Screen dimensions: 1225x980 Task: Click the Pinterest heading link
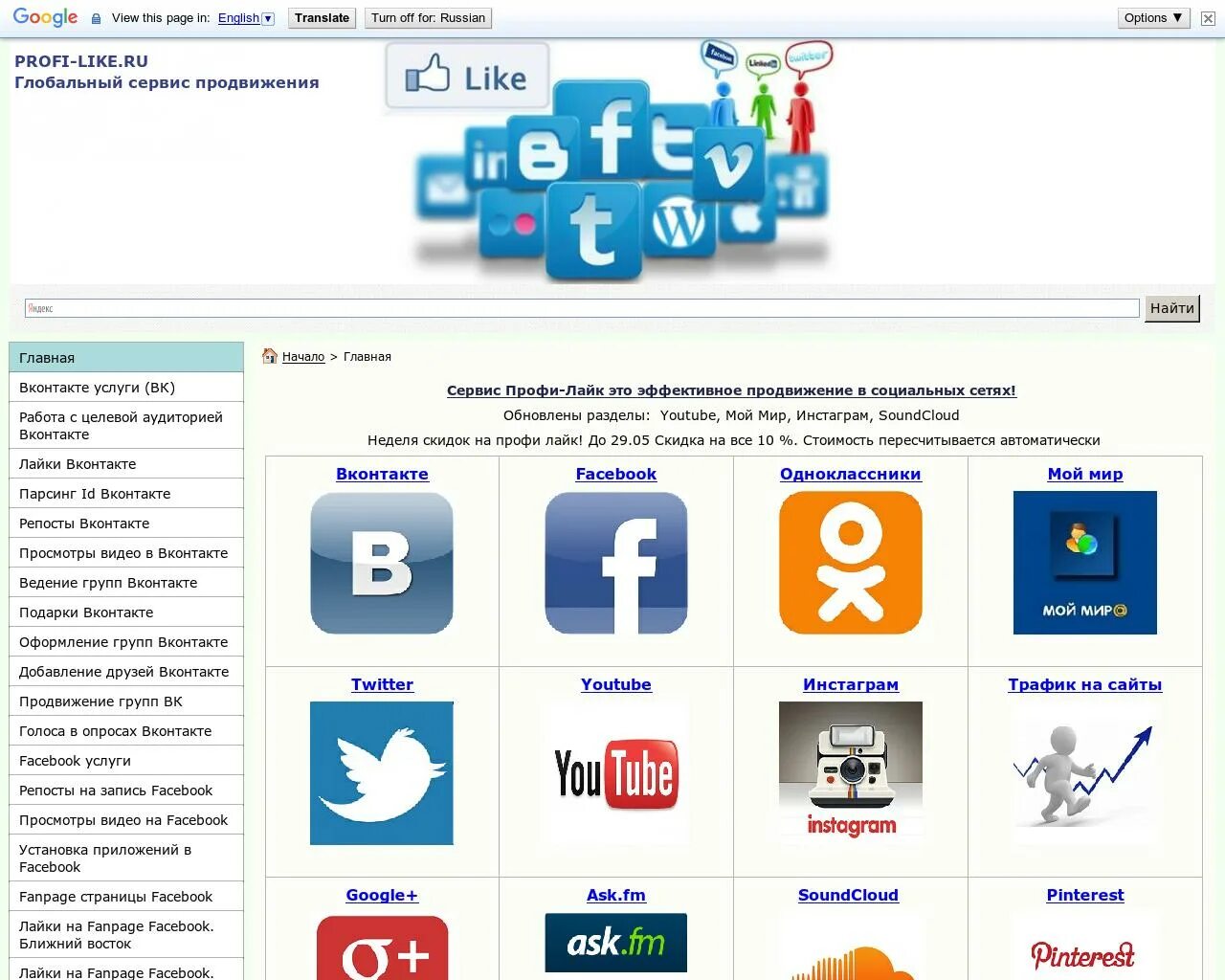point(1085,895)
